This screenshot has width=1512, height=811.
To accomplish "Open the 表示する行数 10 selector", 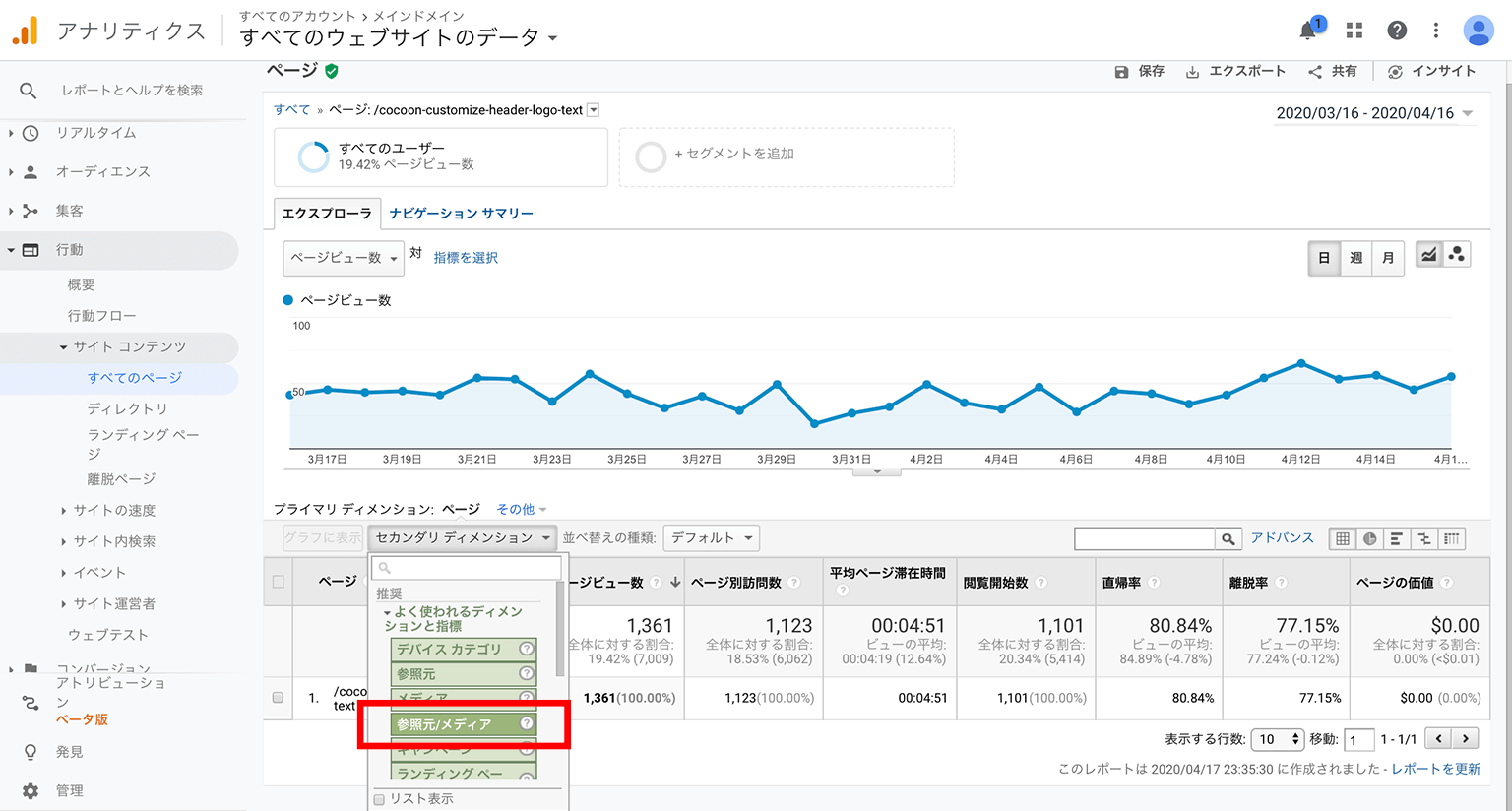I will (1278, 739).
